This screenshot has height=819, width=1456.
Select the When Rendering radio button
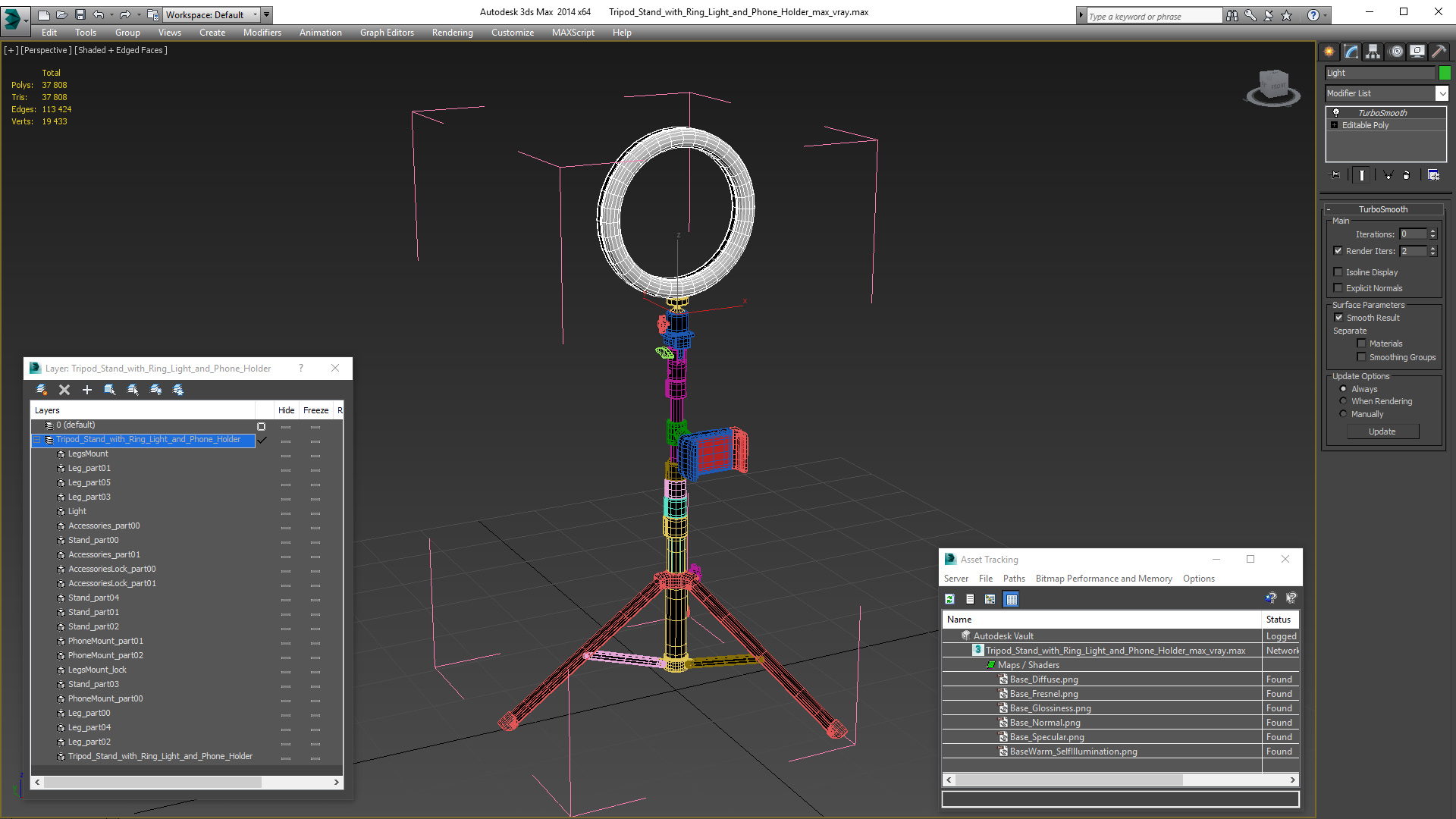(1343, 401)
